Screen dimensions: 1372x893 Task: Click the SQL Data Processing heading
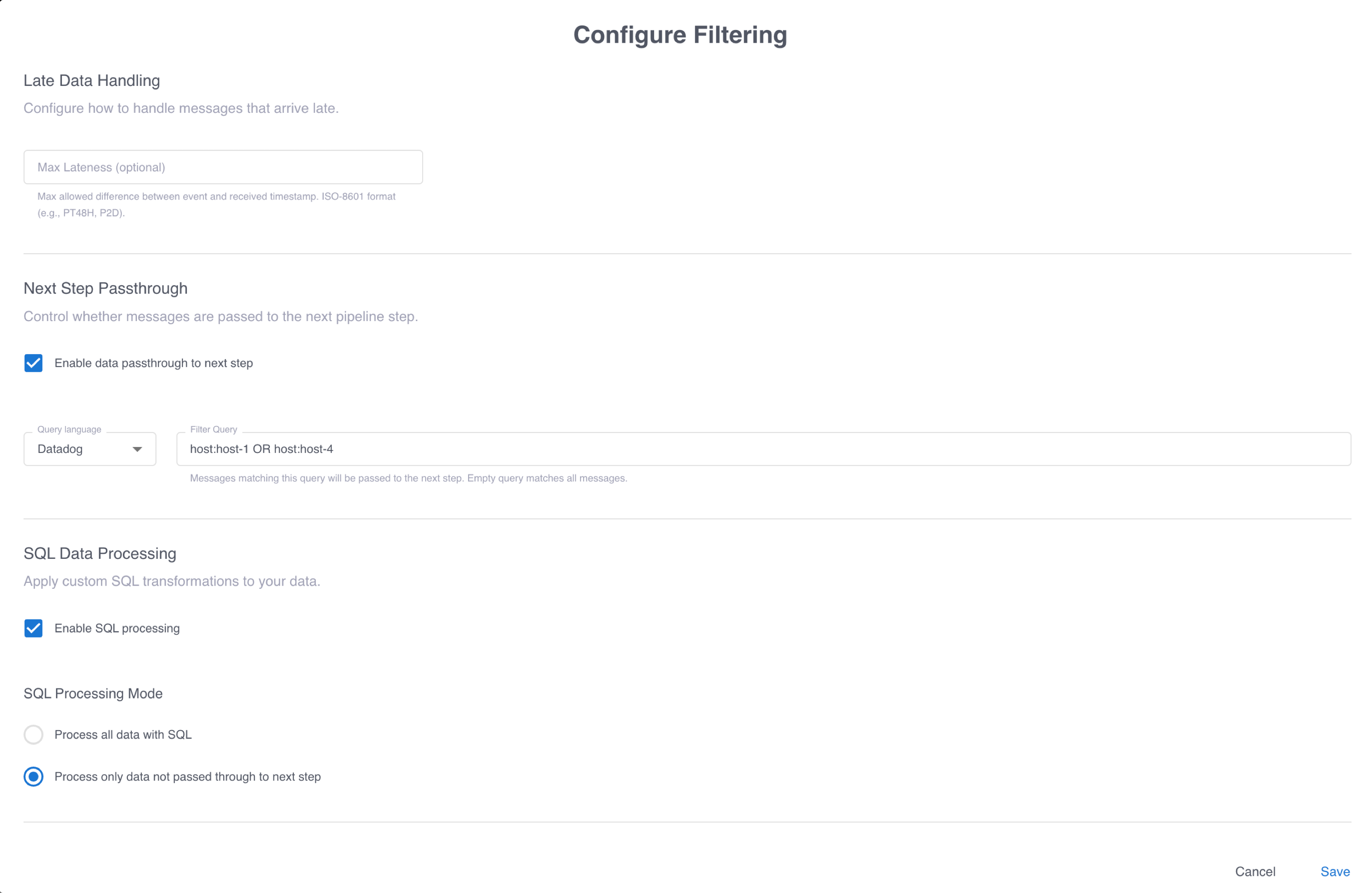point(100,553)
